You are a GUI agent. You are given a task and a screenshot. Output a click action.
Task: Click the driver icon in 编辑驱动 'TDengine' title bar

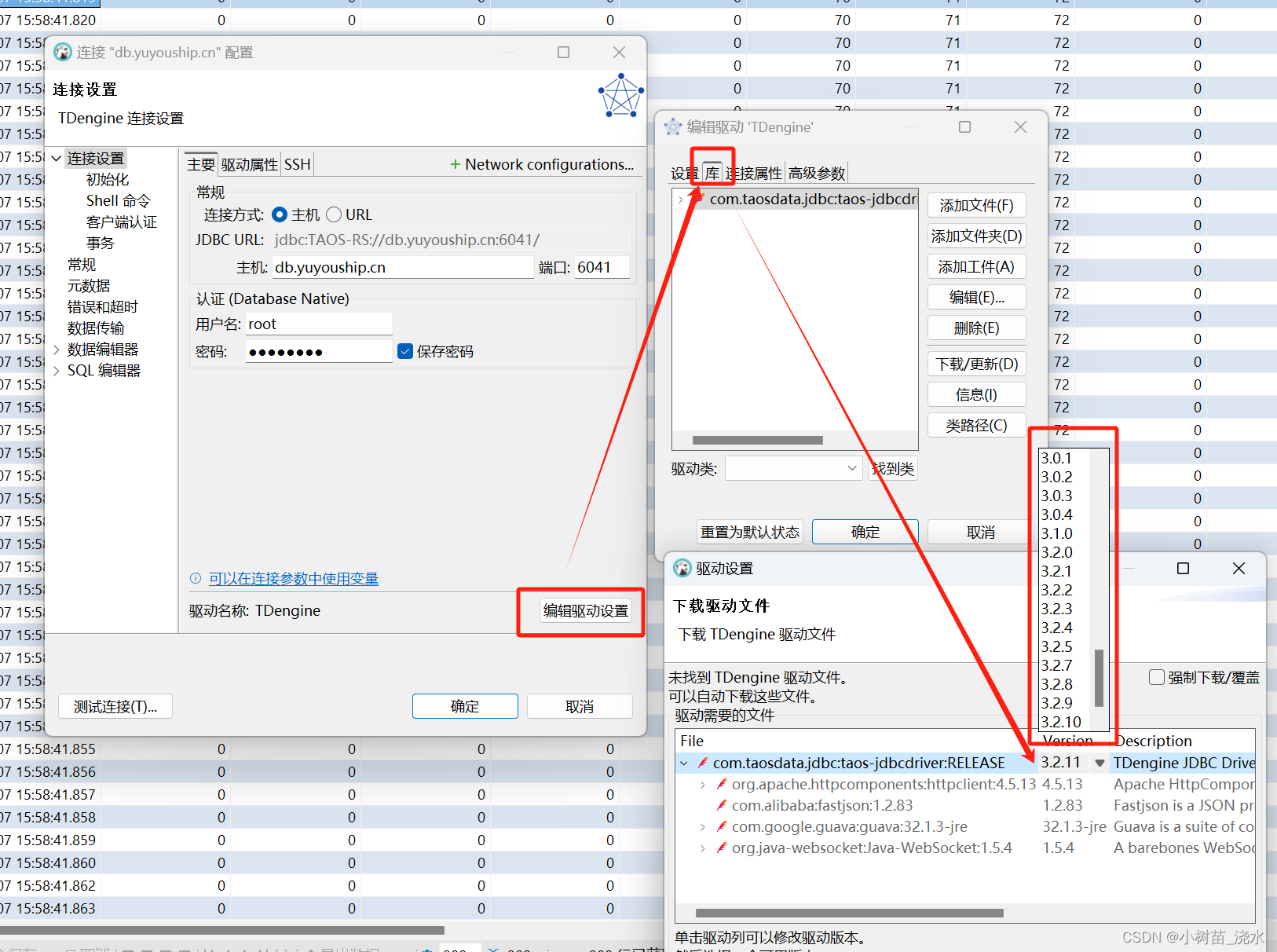click(x=673, y=127)
